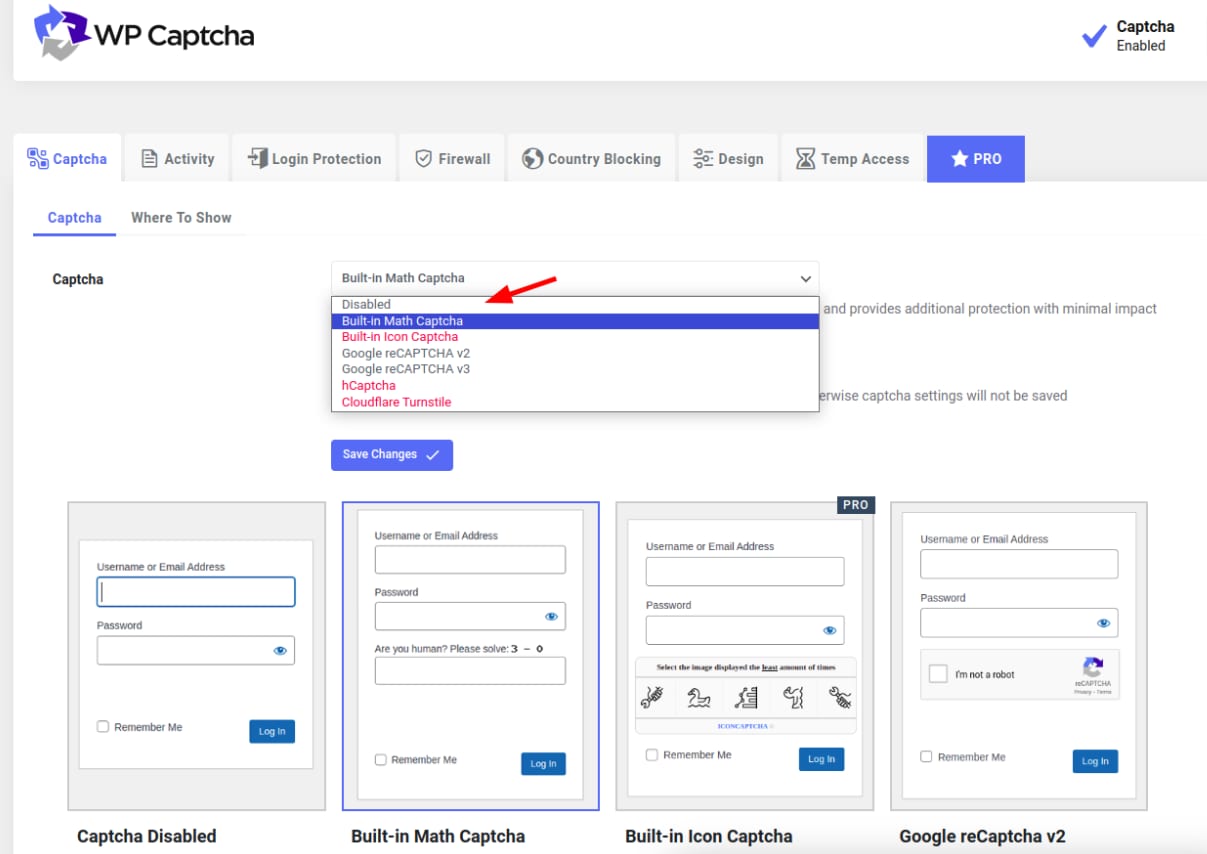Click the Activity tab document icon
This screenshot has width=1207, height=854.
click(x=149, y=159)
